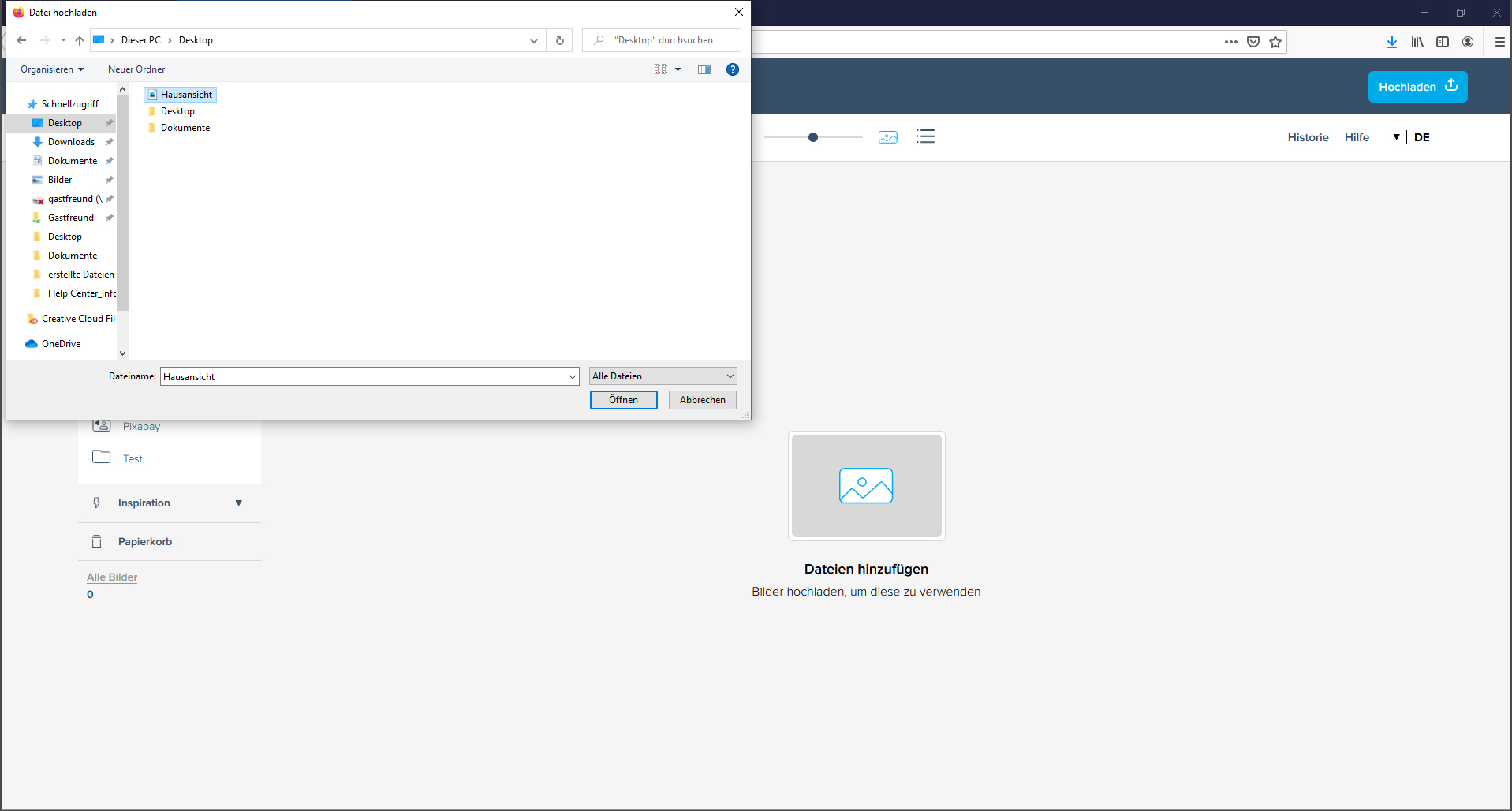Unpin Downloads from Schnellzugriff
The width and height of the screenshot is (1512, 811).
pyautogui.click(x=110, y=142)
